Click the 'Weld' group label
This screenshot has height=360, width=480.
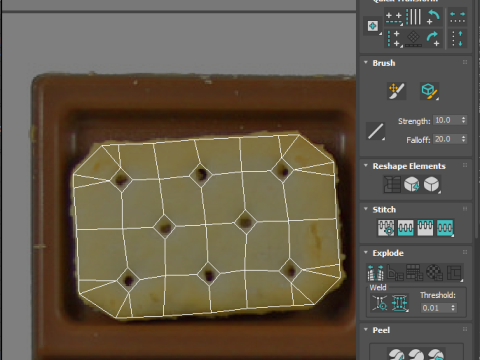(x=378, y=287)
